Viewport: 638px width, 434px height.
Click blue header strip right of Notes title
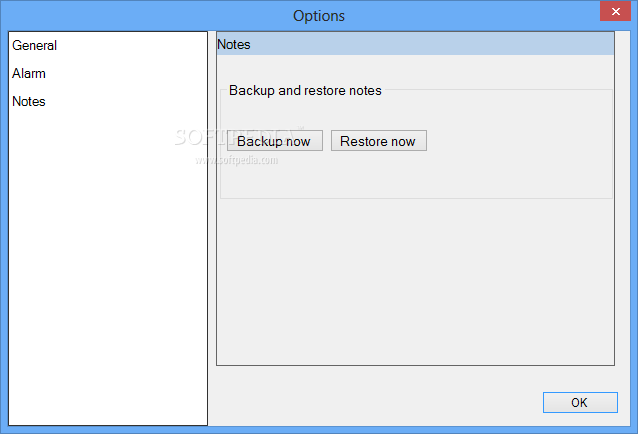tap(430, 44)
